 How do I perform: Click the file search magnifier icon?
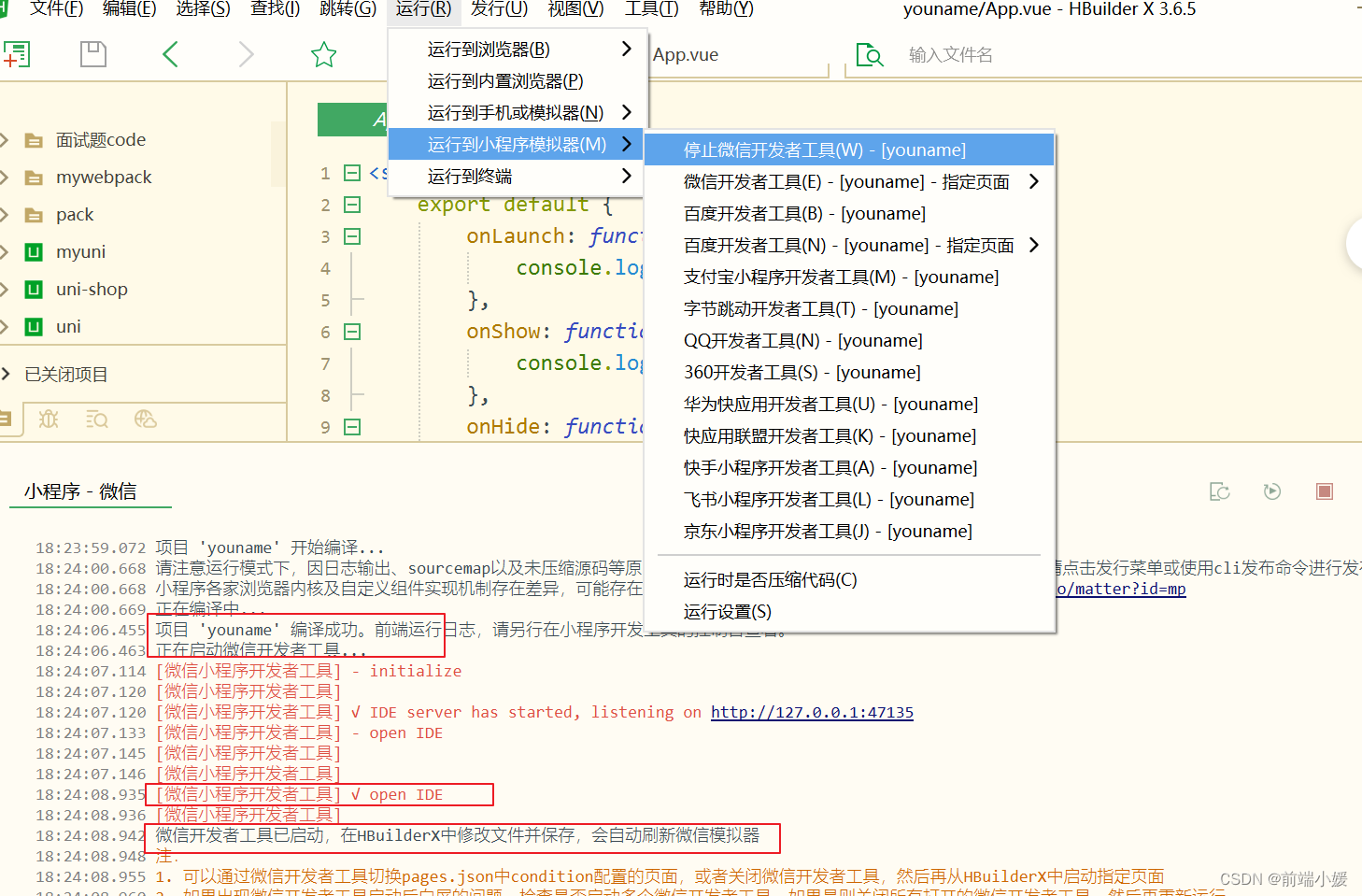(870, 55)
